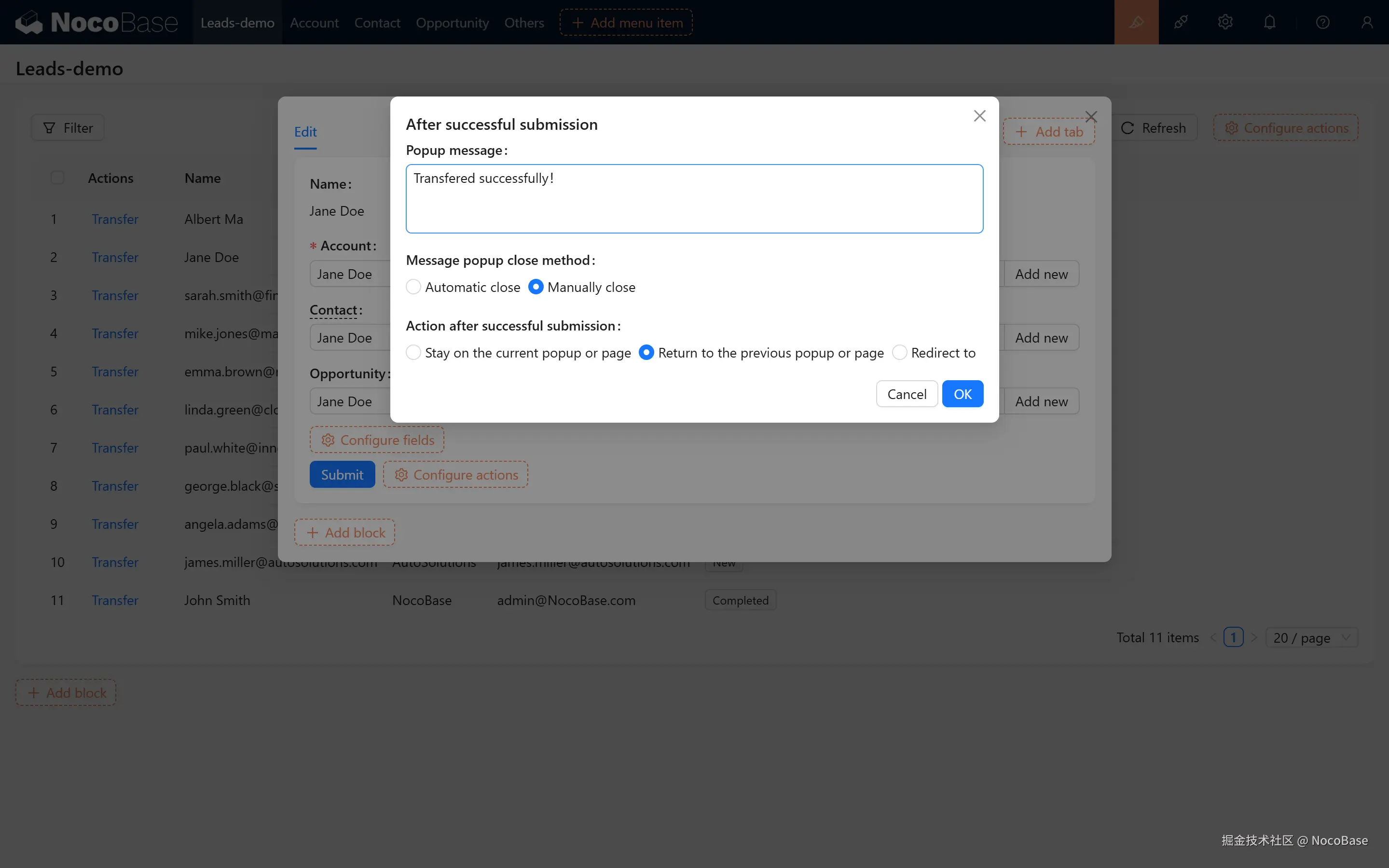Toggle the UI editor highlighter icon
The width and height of the screenshot is (1389, 868).
1137,22
